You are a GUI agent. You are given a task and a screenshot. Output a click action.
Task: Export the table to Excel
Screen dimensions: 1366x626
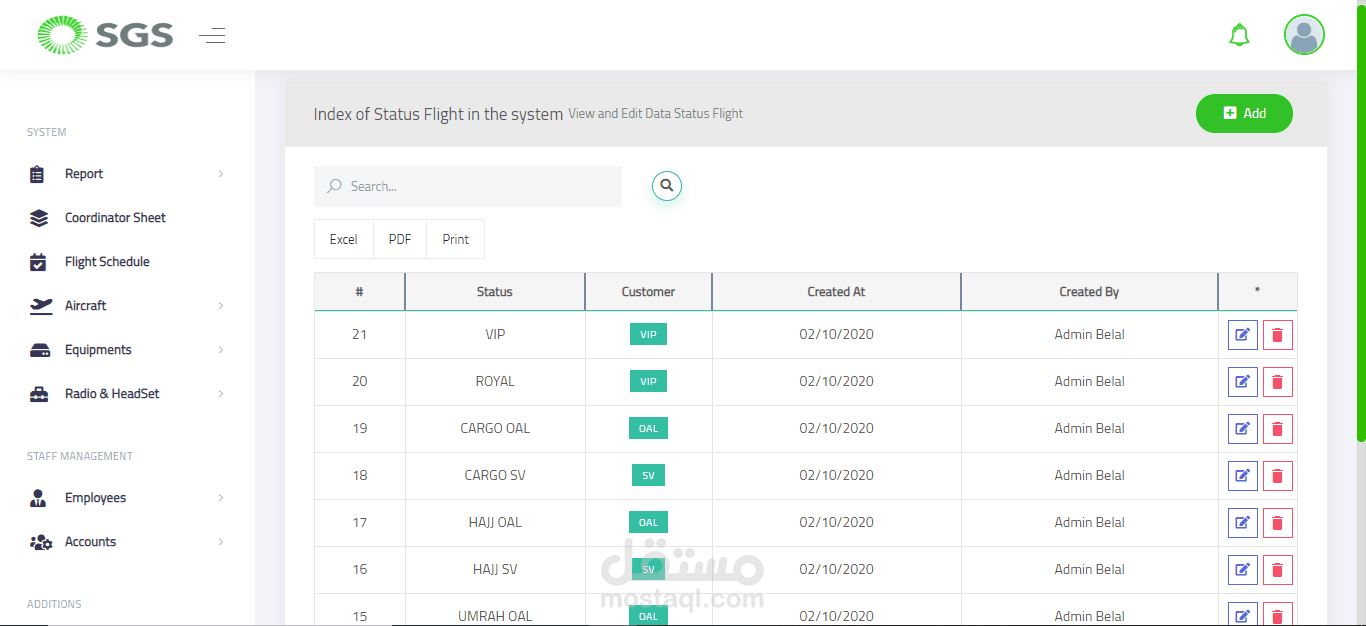pos(344,239)
